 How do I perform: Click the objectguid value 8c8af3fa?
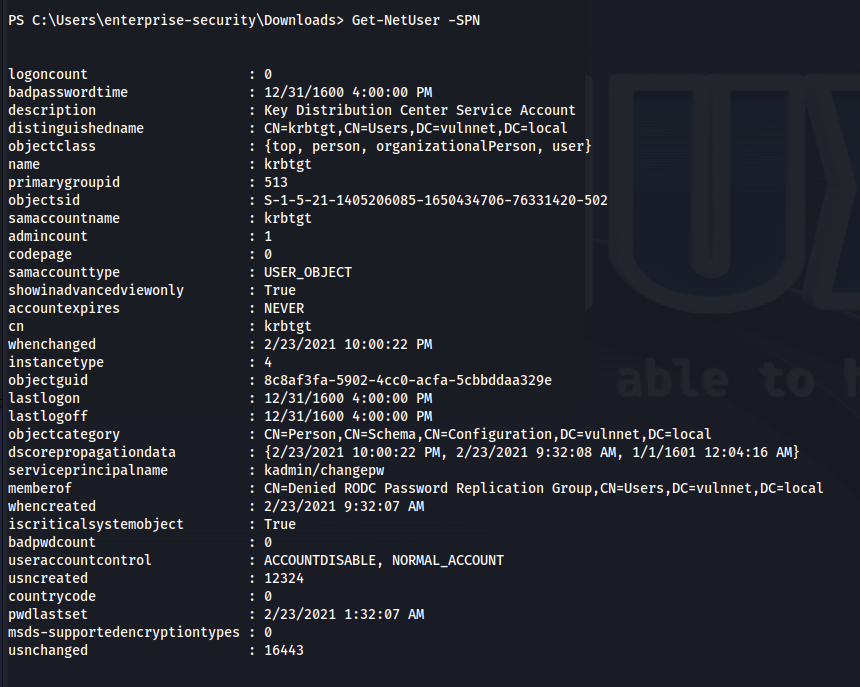coord(408,380)
